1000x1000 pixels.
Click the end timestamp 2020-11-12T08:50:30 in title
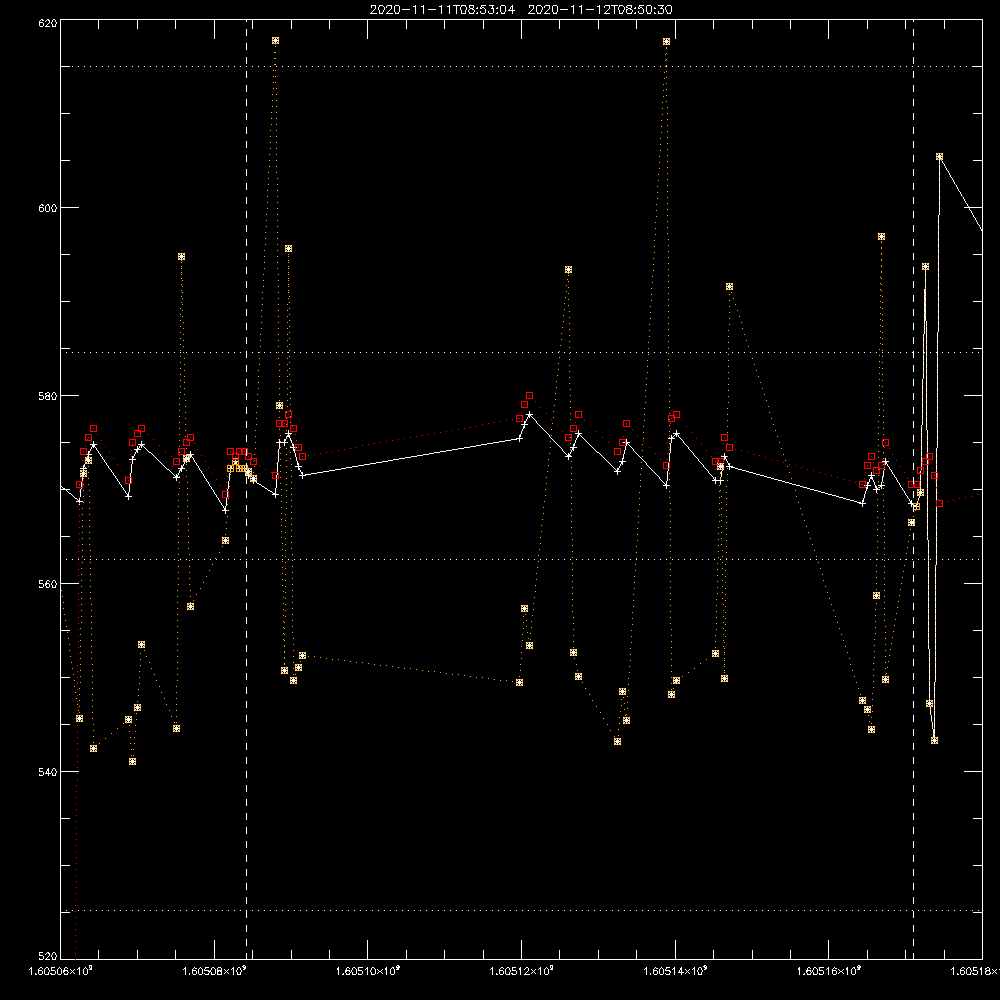(x=600, y=10)
